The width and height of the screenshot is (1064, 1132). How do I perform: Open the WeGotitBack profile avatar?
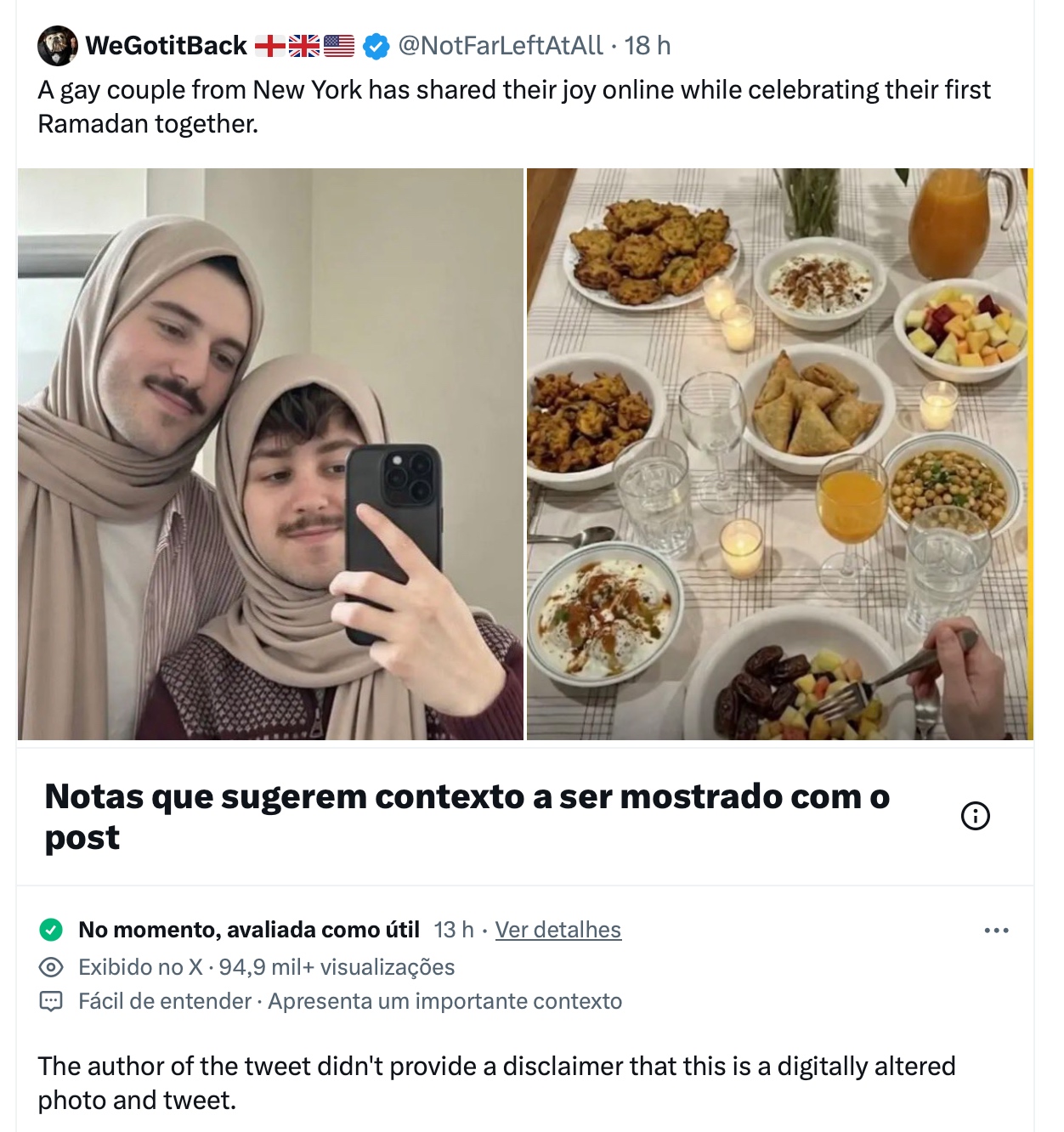[58, 46]
